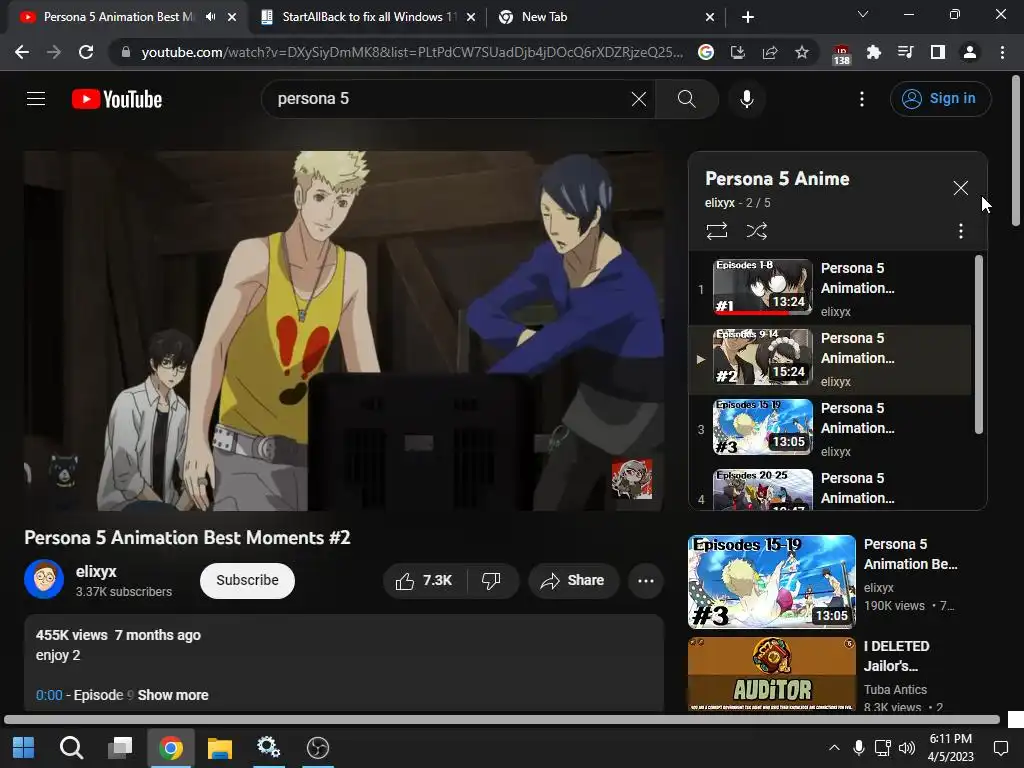Viewport: 1024px width, 768px height.
Task: Expand description with Show more
Action: click(173, 695)
